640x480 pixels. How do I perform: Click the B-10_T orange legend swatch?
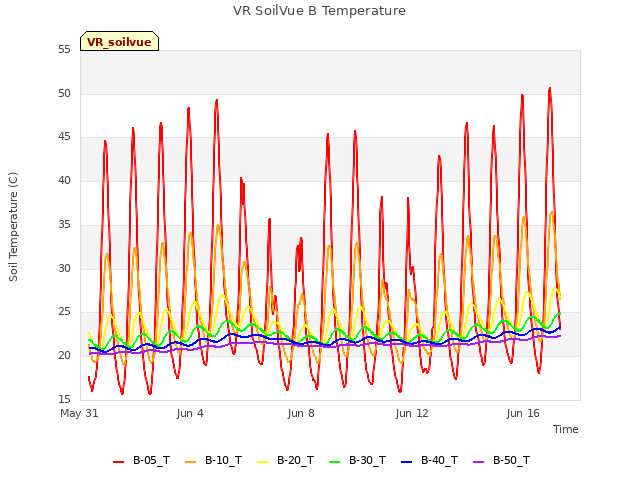(x=190, y=462)
